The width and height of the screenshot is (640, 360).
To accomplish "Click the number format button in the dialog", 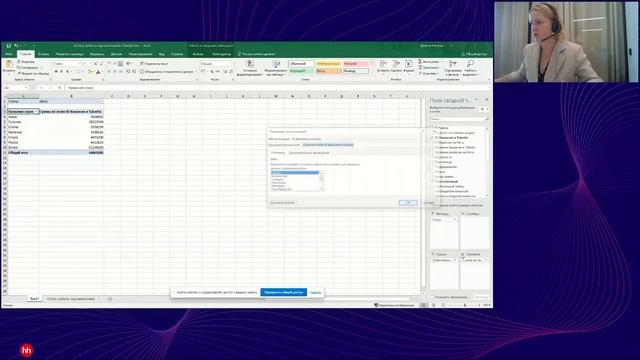I will (x=282, y=202).
